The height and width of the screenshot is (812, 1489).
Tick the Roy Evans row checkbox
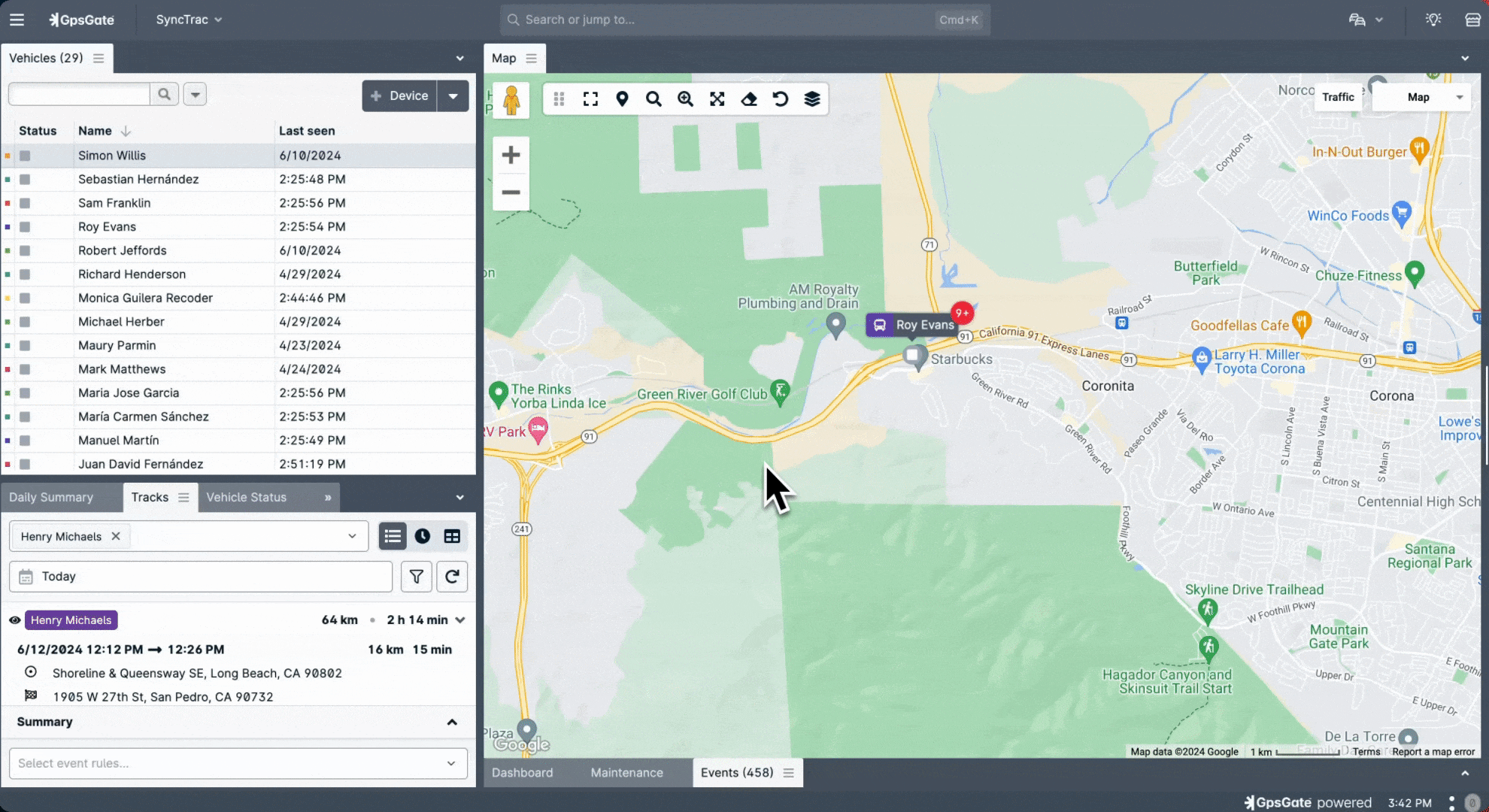tap(25, 227)
